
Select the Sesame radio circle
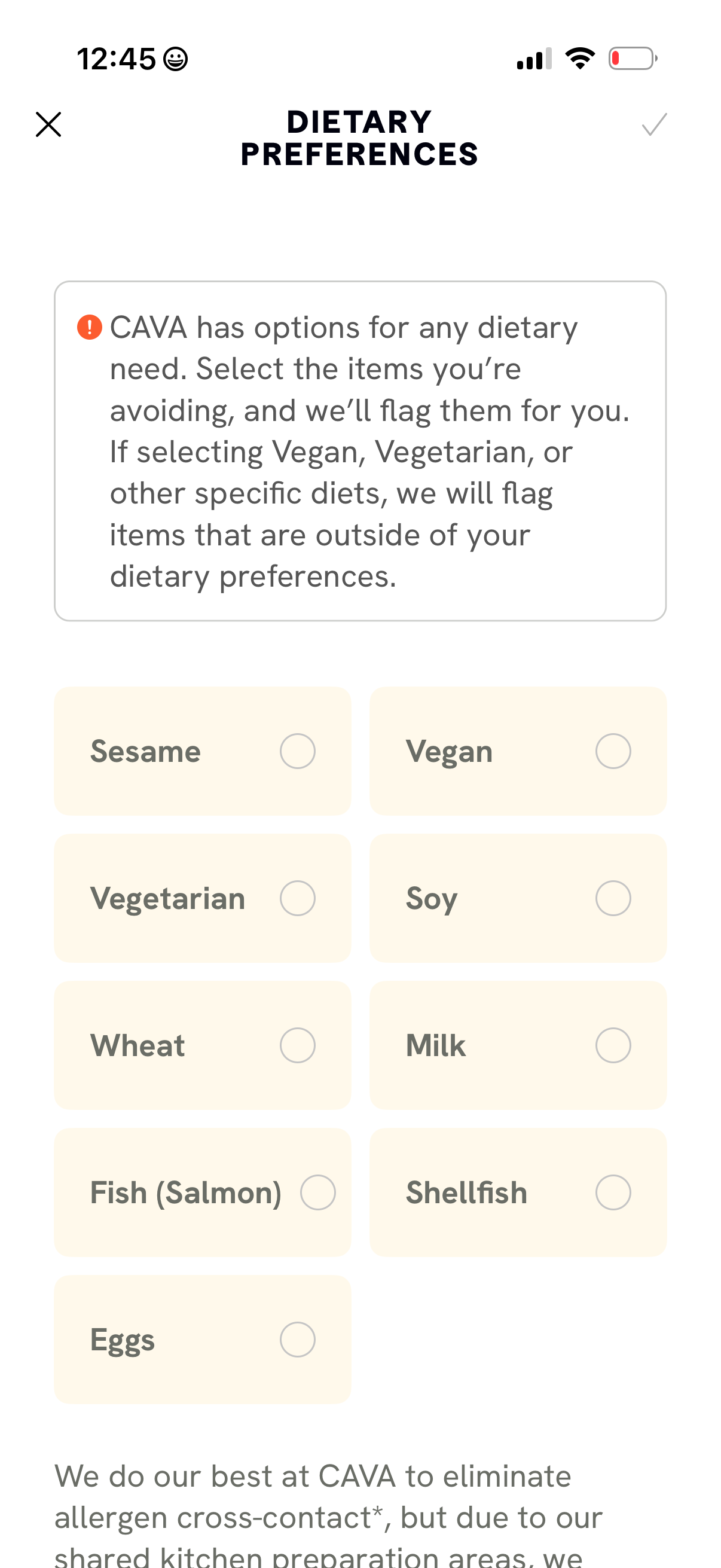298,751
